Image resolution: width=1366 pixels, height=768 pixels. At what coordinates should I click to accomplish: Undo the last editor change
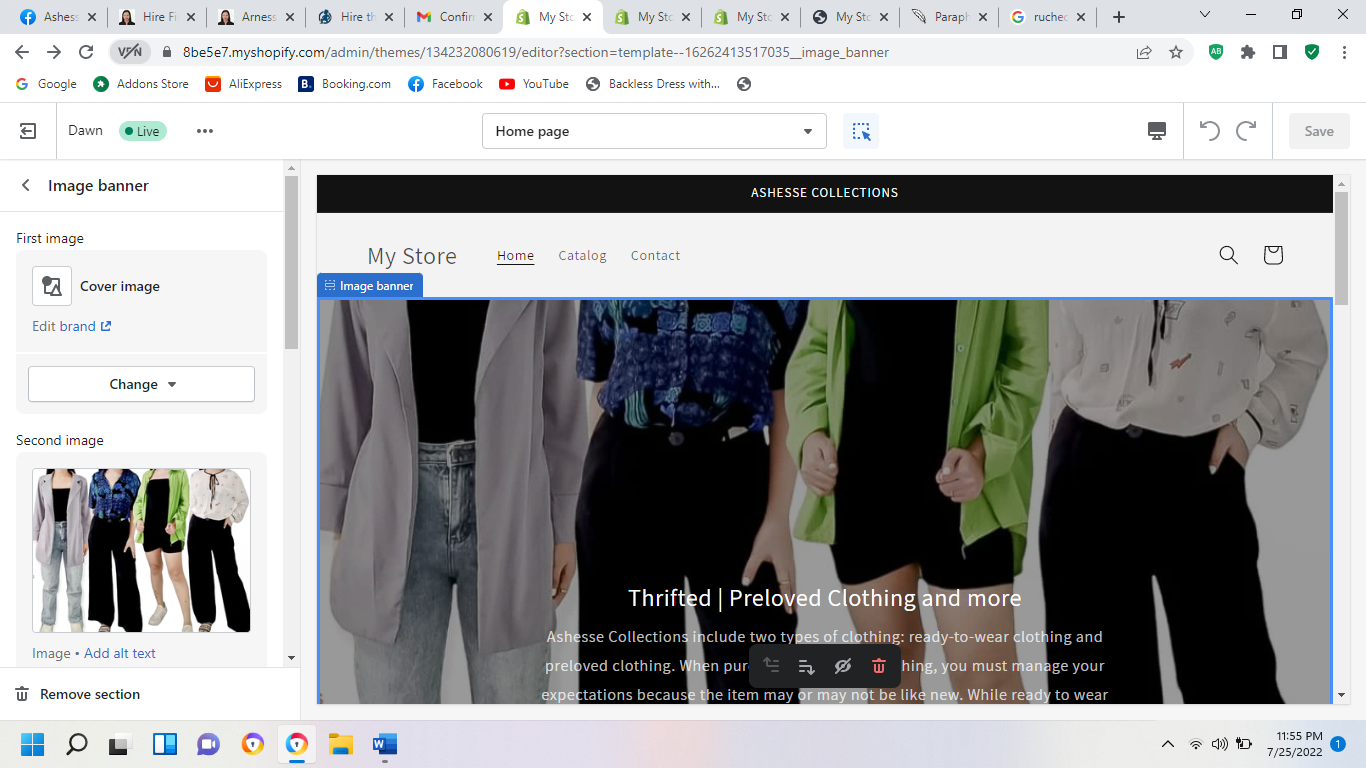(x=1210, y=131)
